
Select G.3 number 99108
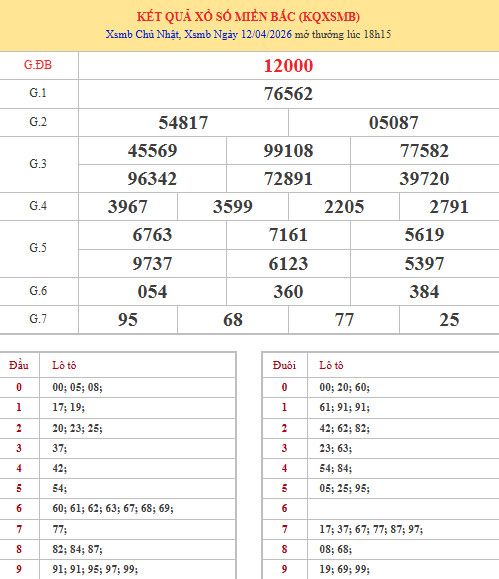coord(288,151)
